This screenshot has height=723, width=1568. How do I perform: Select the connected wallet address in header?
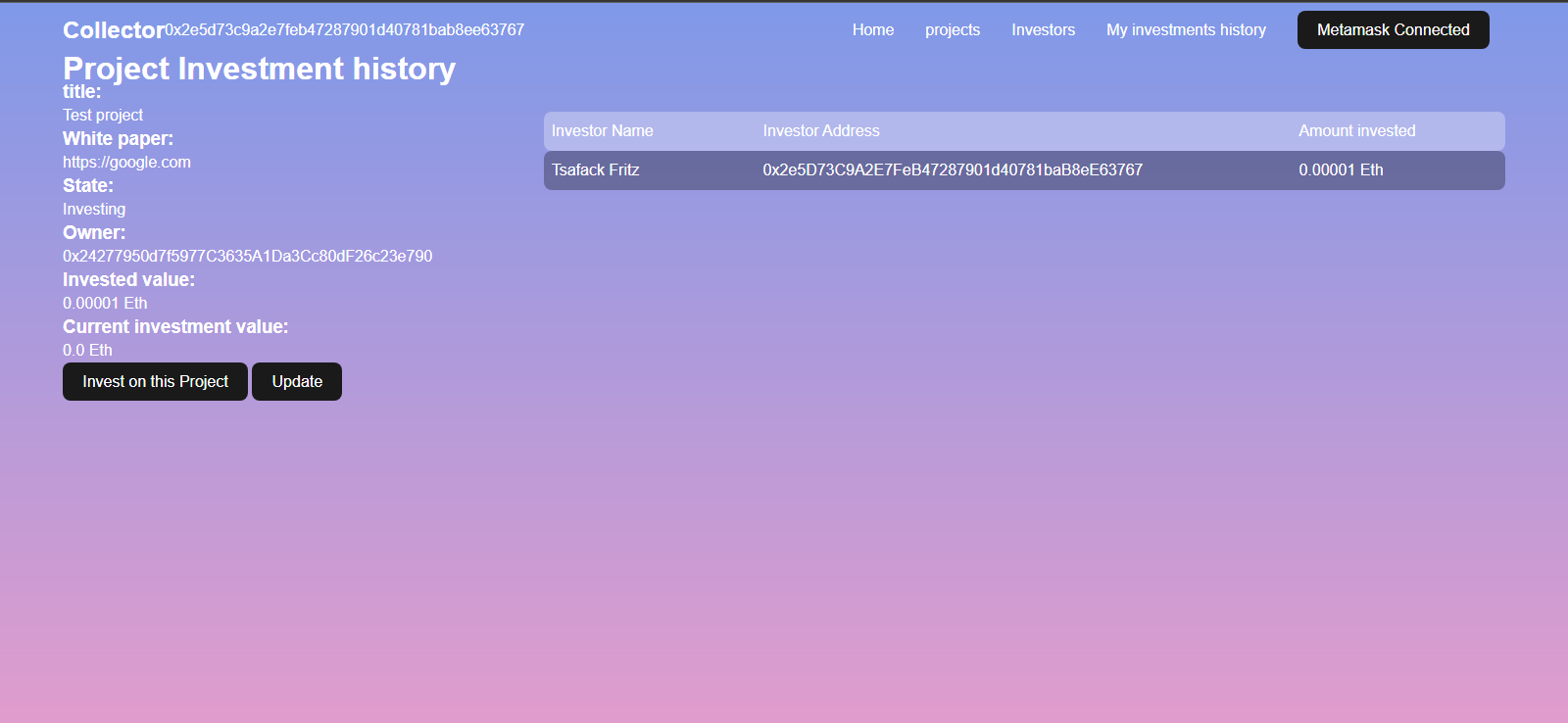pos(345,30)
